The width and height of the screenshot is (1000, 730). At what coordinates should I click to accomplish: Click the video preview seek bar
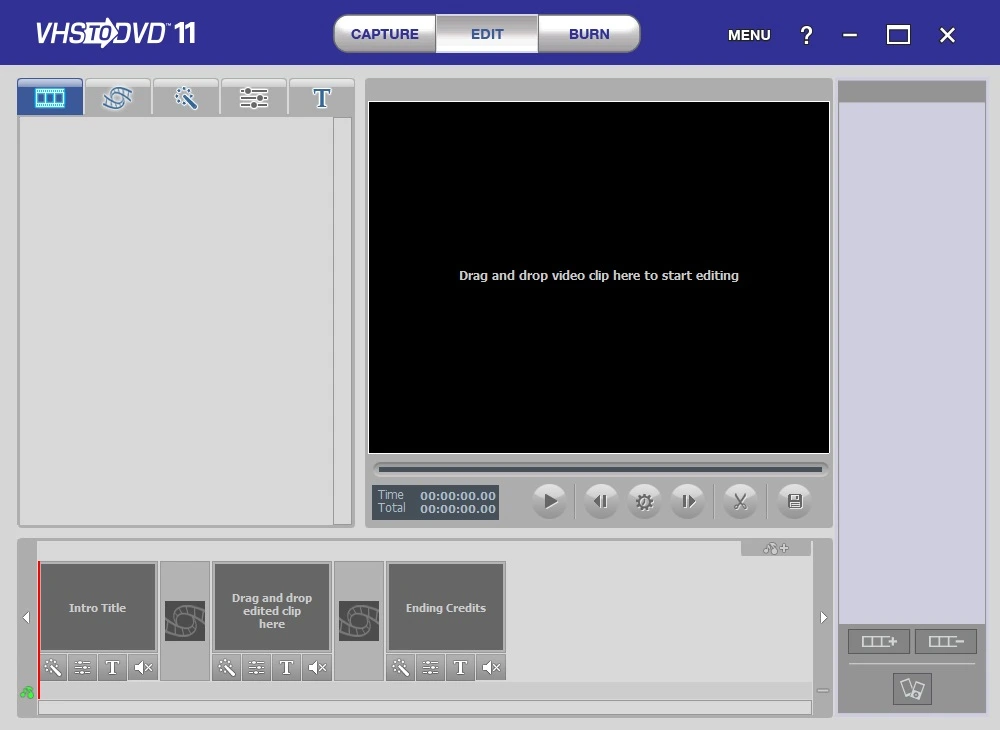tap(600, 469)
